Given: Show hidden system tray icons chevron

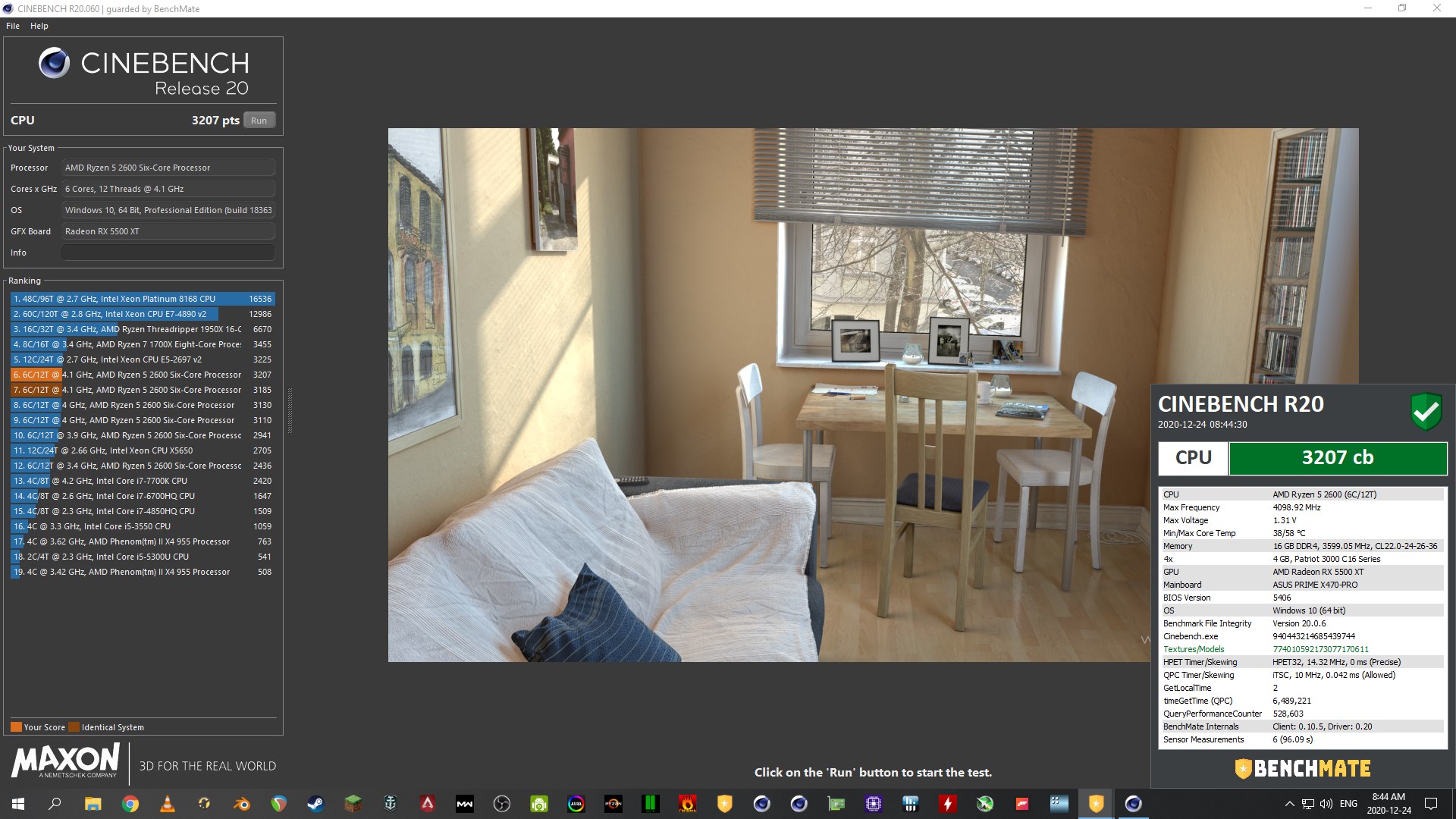Looking at the screenshot, I should (1289, 804).
